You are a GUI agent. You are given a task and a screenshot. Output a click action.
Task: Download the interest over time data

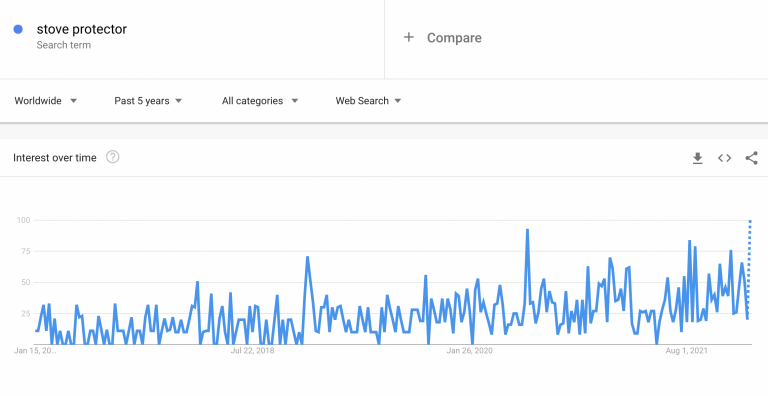pos(697,158)
